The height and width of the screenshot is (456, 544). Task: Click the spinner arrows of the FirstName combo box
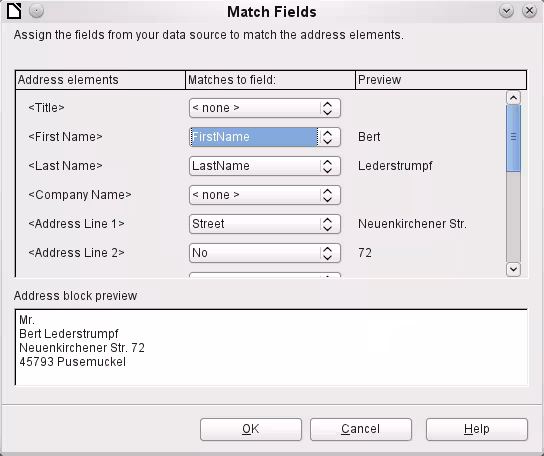point(327,137)
